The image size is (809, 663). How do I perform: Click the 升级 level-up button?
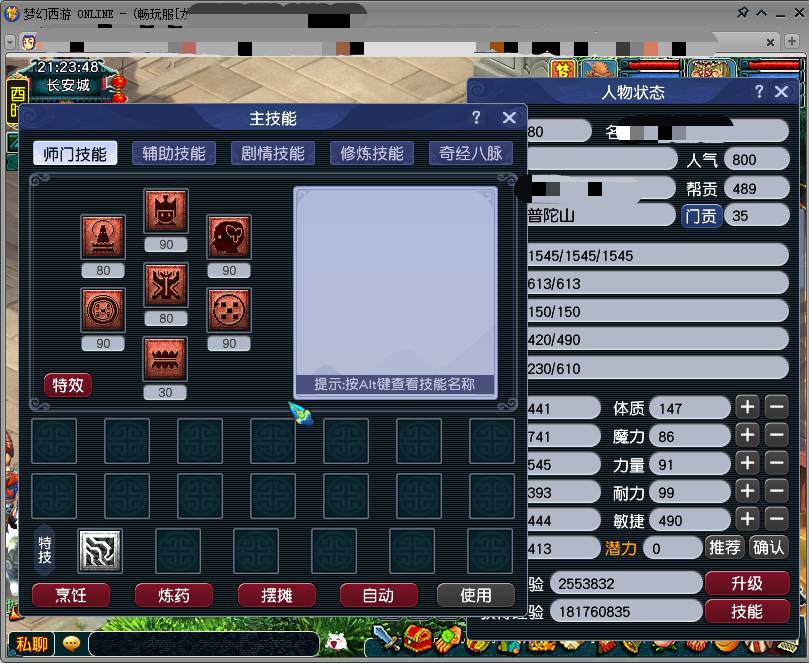click(747, 583)
